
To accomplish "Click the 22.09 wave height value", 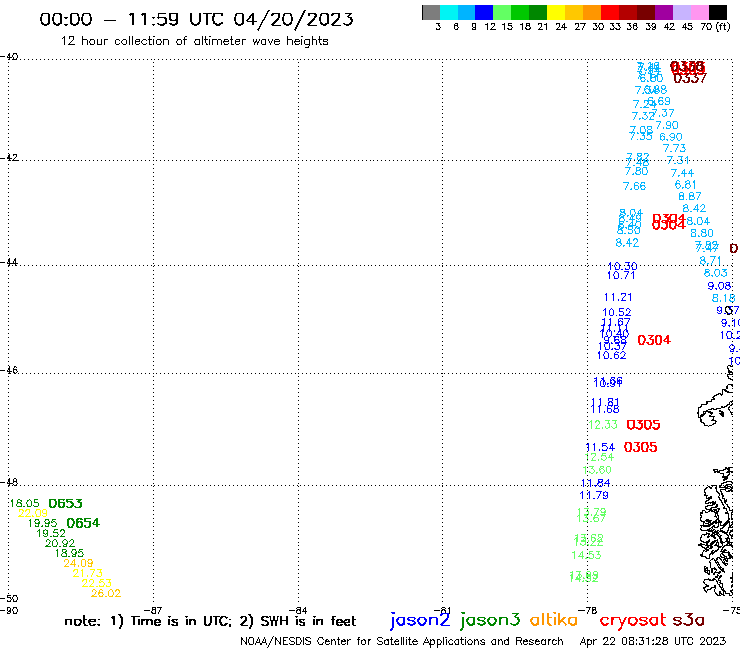I will tap(33, 513).
